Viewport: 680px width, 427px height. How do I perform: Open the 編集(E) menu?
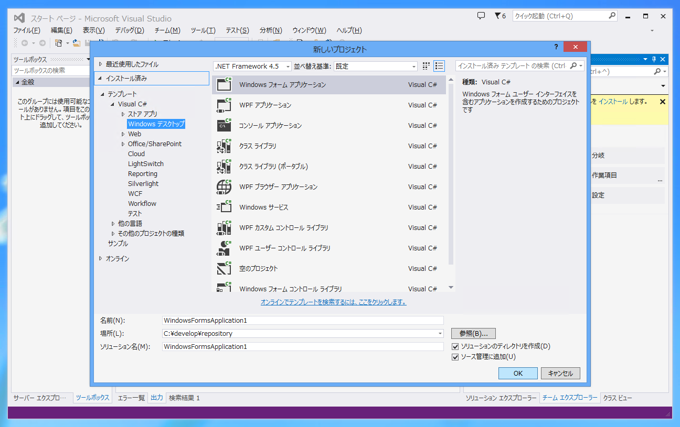(62, 30)
